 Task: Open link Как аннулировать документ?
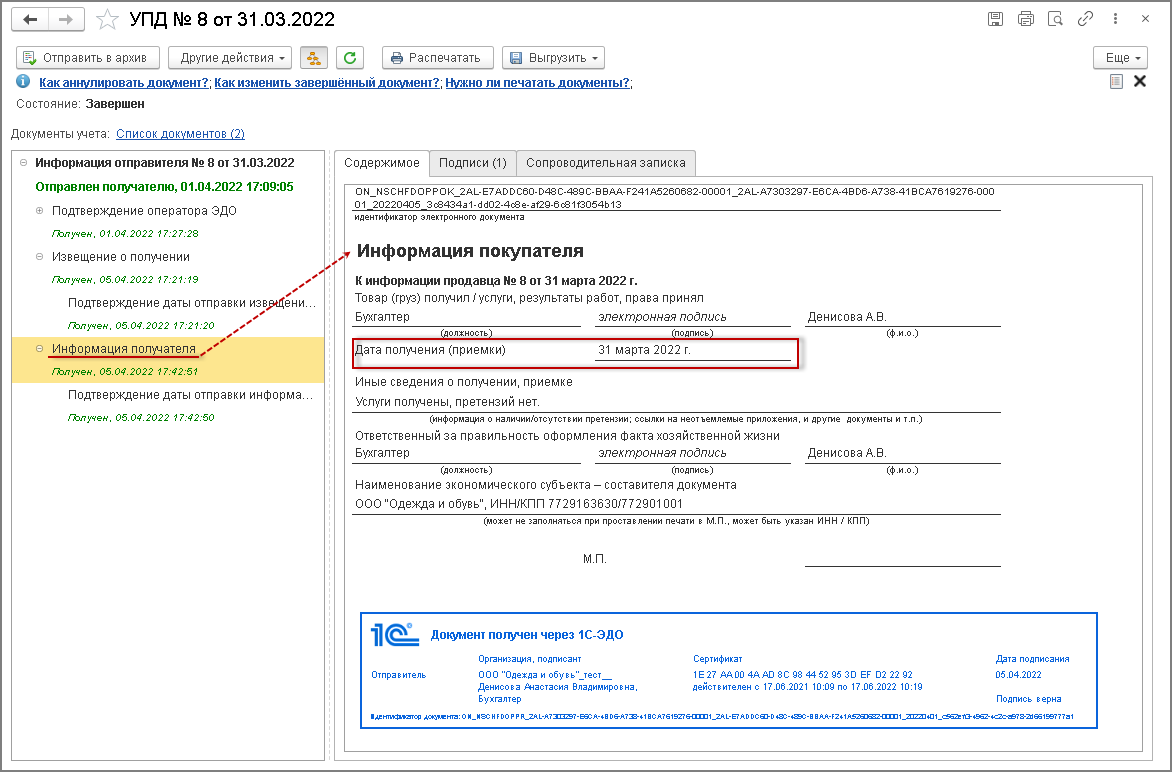(124, 83)
